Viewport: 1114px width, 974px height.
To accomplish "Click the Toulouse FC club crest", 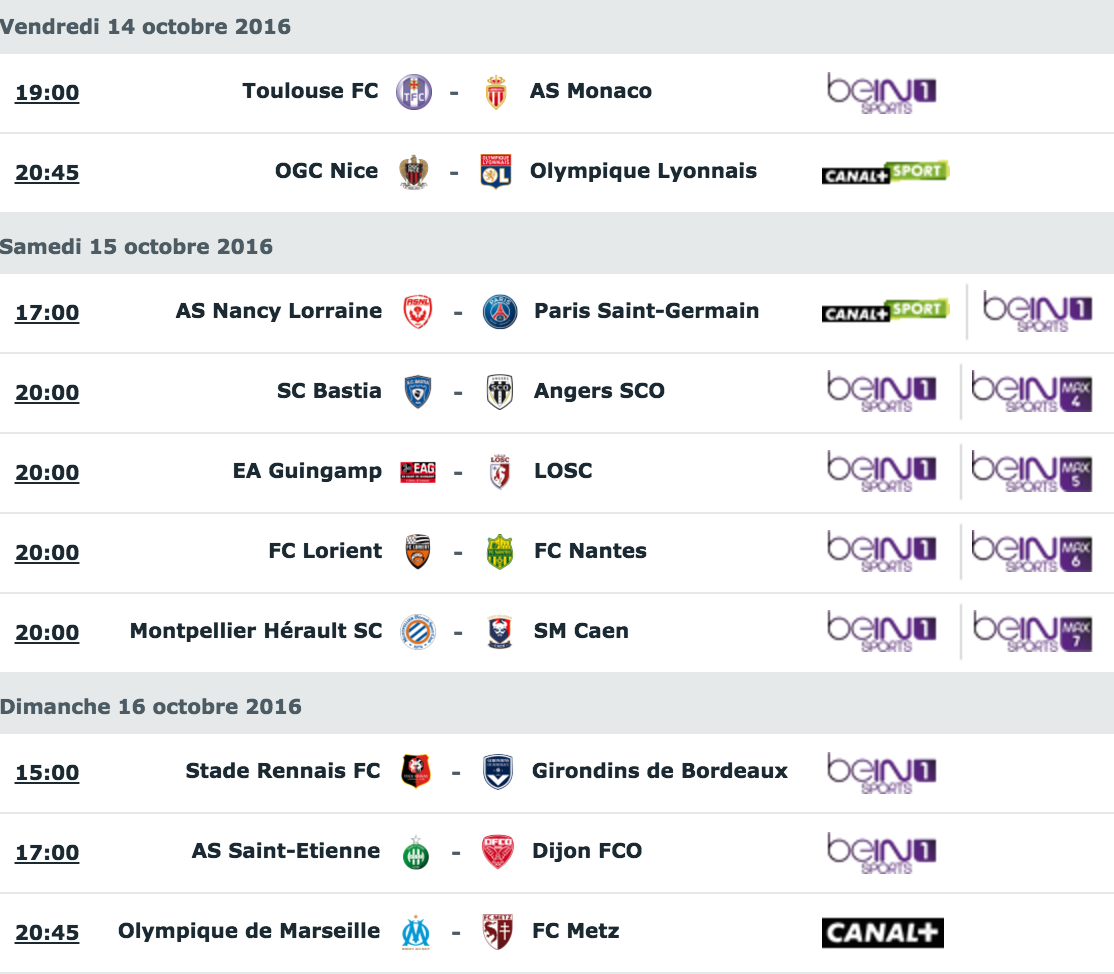I will pyautogui.click(x=413, y=92).
